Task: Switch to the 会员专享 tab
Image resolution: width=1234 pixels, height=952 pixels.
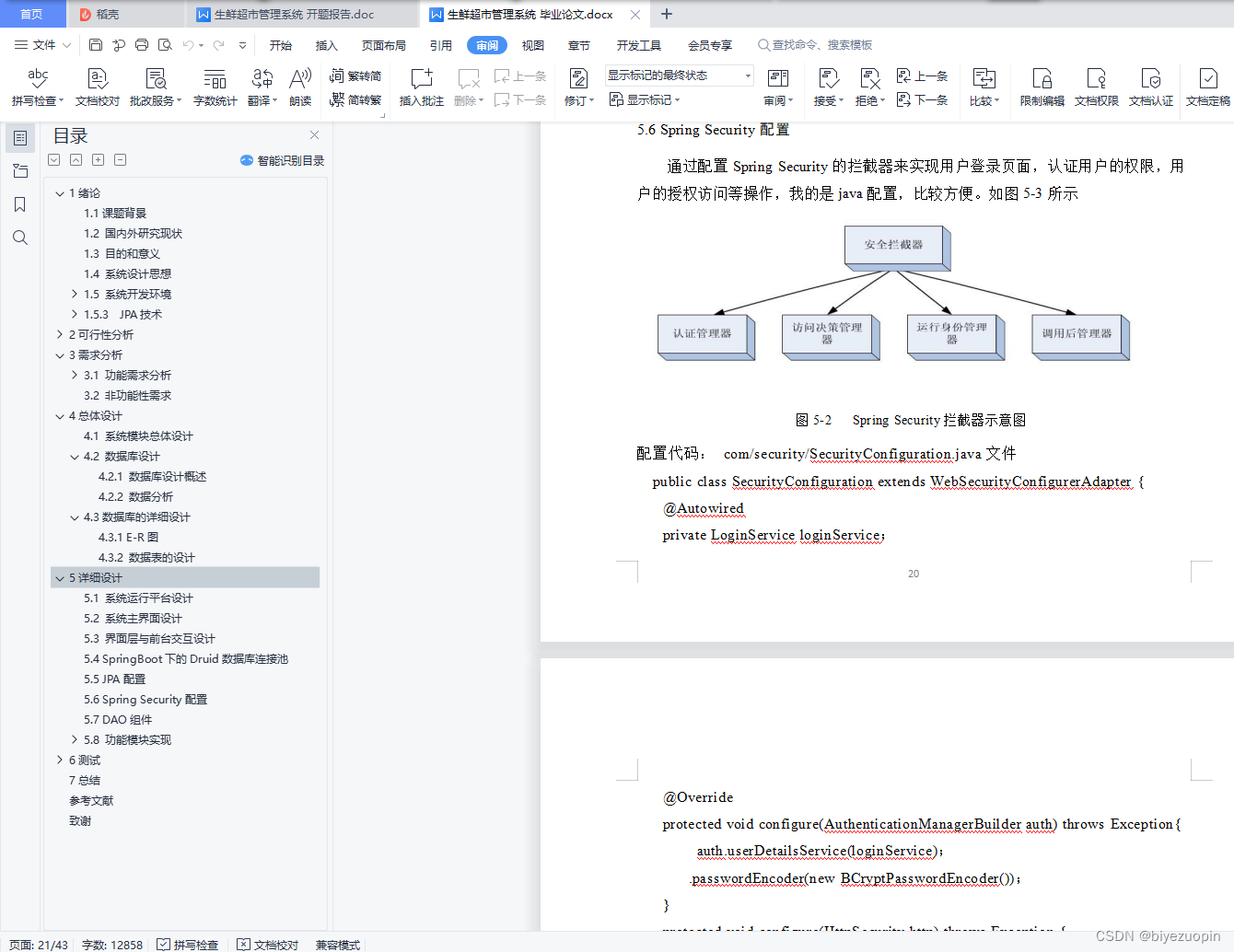Action: coord(710,45)
